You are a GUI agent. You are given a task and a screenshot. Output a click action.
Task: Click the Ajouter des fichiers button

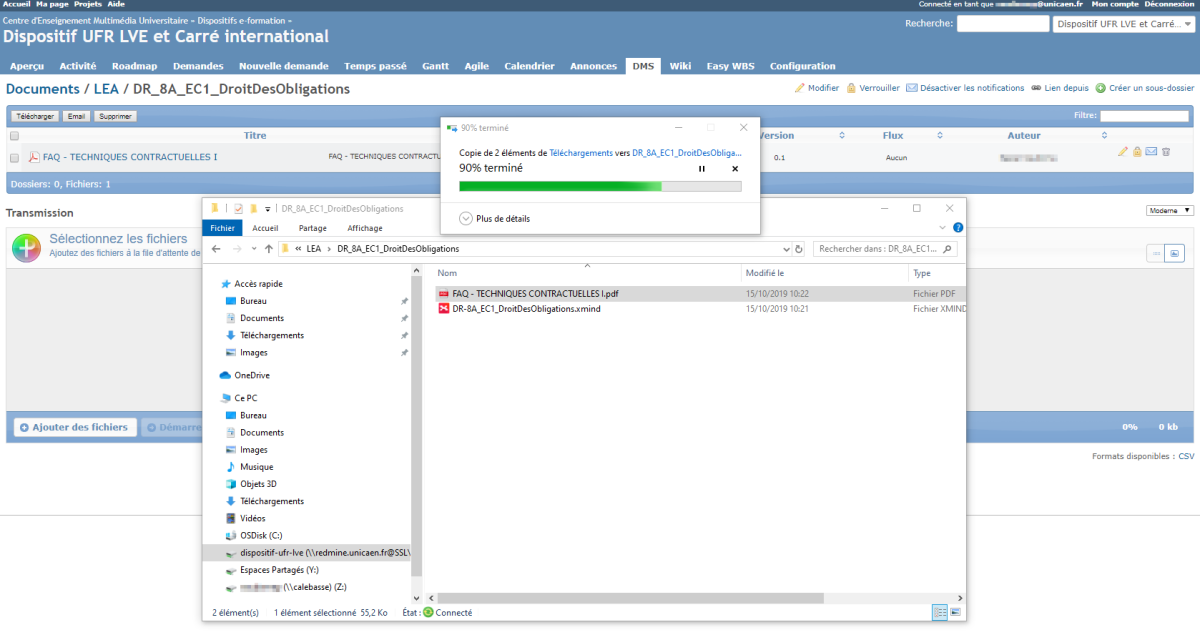click(x=75, y=427)
